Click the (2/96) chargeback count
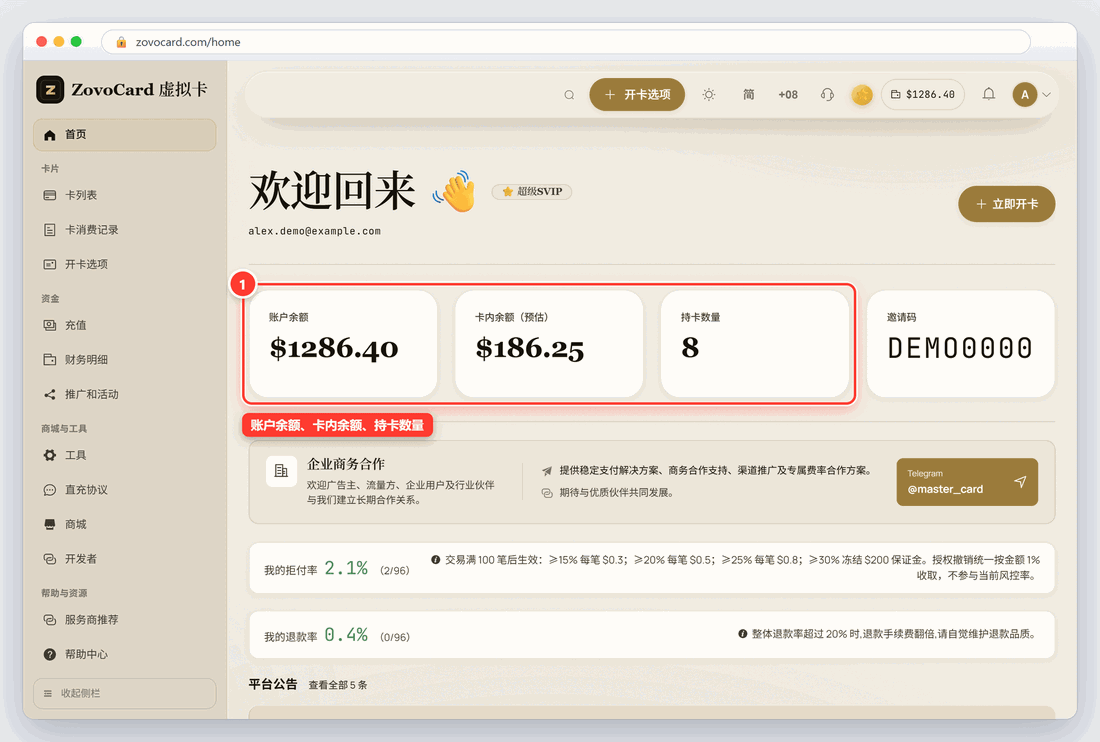 [x=394, y=571]
